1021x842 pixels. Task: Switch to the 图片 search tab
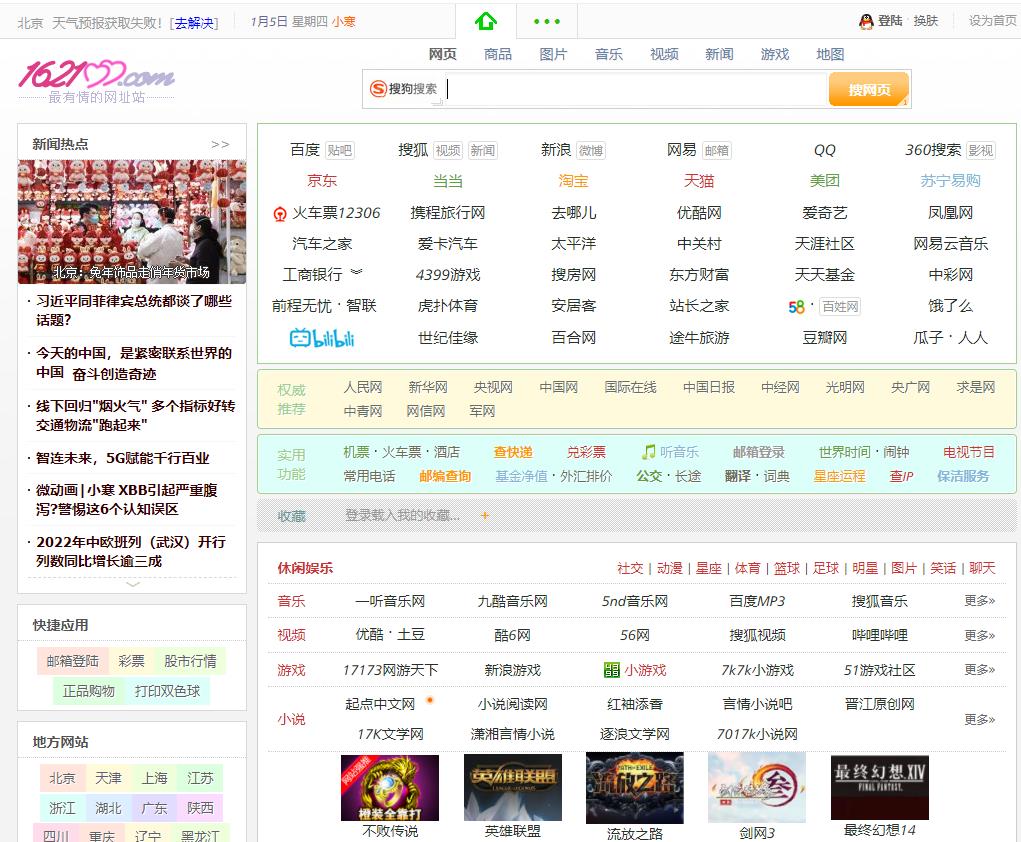[x=553, y=54]
